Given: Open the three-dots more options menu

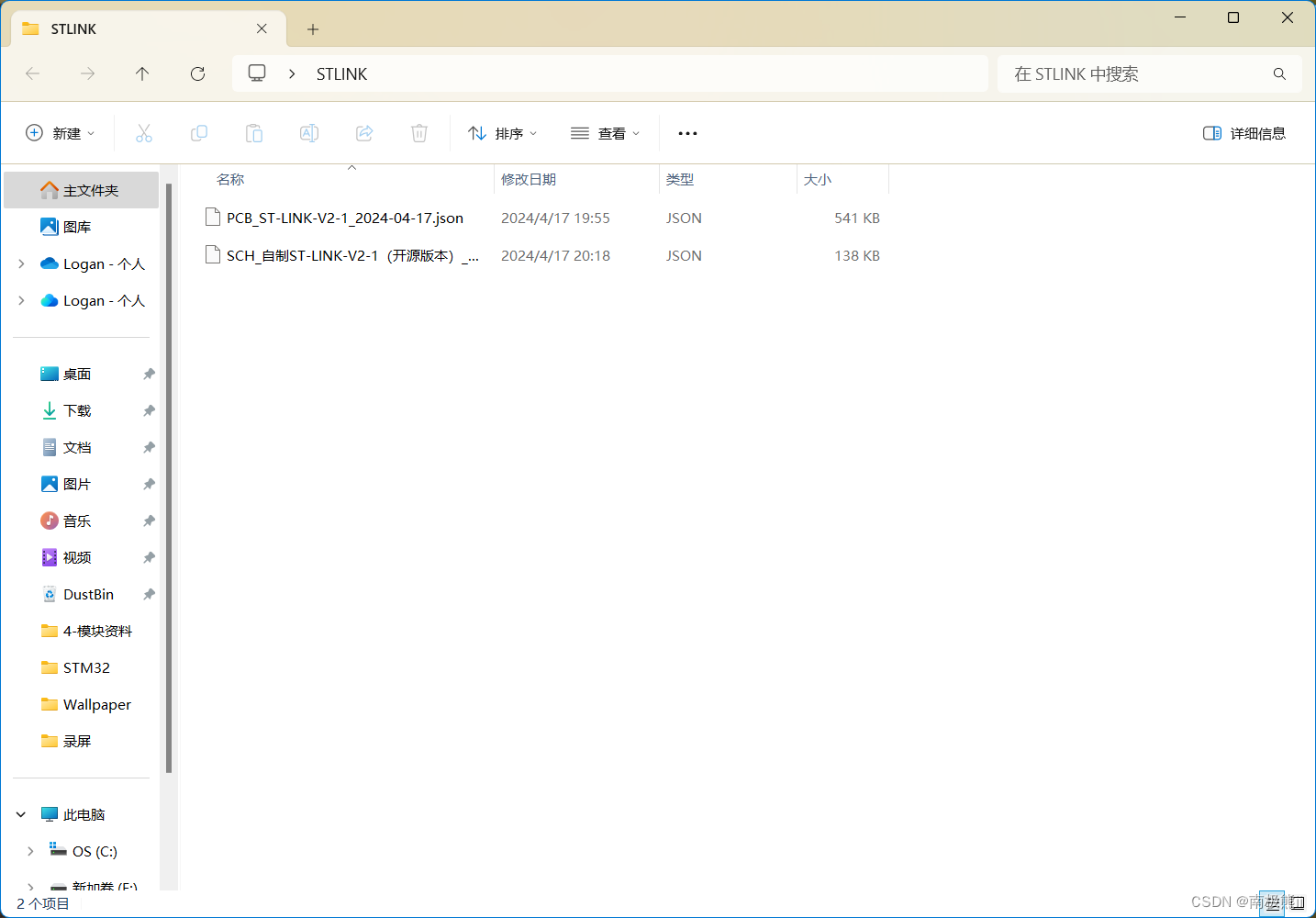Looking at the screenshot, I should (687, 133).
